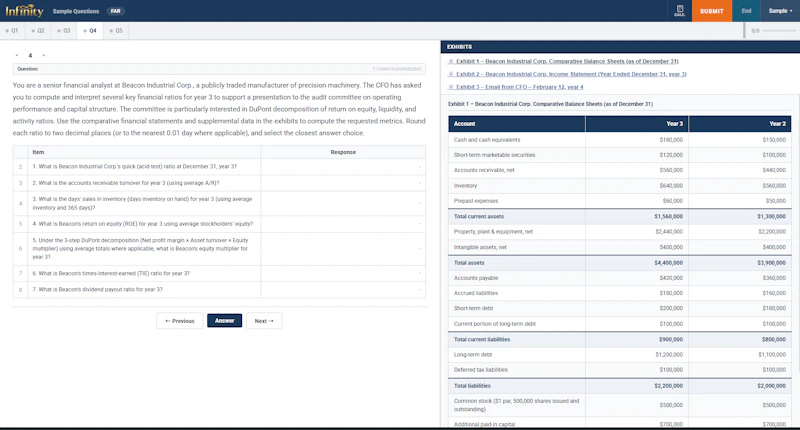This screenshot has height=430, width=800.
Task: Select the Inventory row label
Action: (465, 186)
